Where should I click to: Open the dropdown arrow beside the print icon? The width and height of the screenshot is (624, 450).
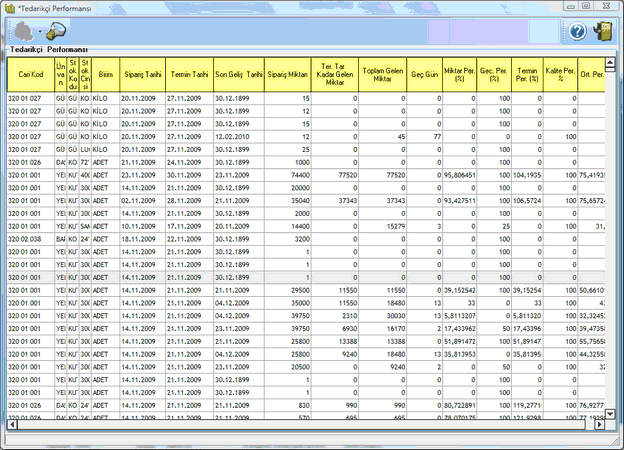pos(40,31)
